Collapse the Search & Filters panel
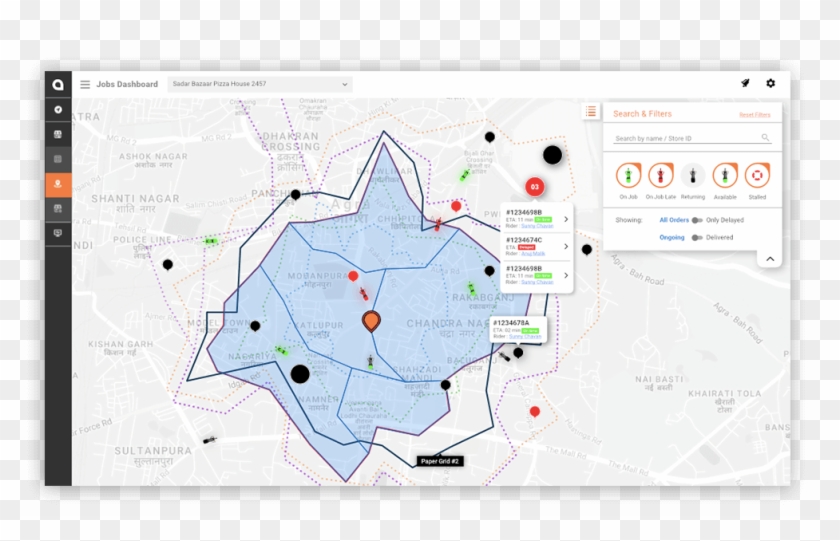The width and height of the screenshot is (840, 541). click(x=770, y=259)
